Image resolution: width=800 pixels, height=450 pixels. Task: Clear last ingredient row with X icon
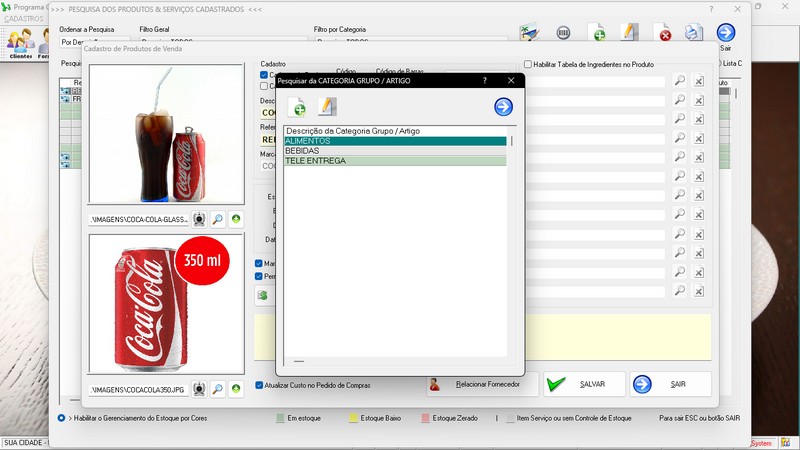tap(699, 291)
